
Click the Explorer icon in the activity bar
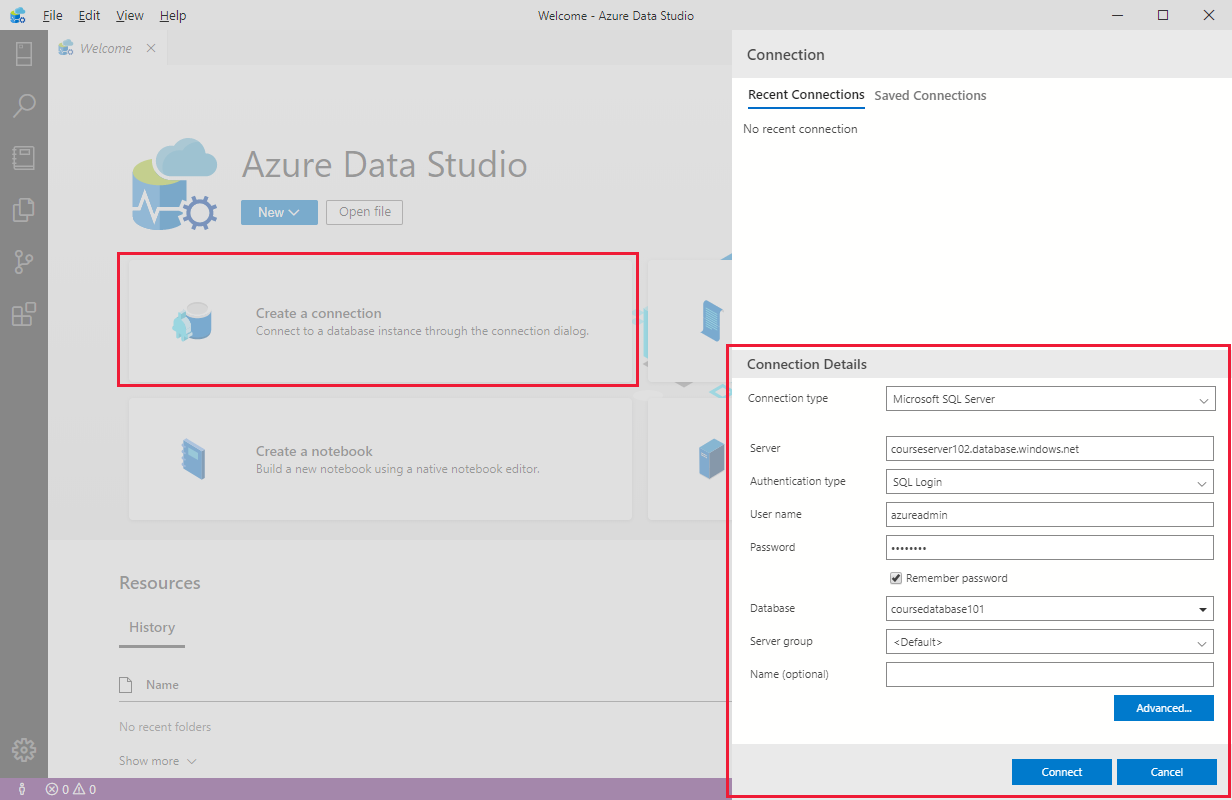point(24,209)
